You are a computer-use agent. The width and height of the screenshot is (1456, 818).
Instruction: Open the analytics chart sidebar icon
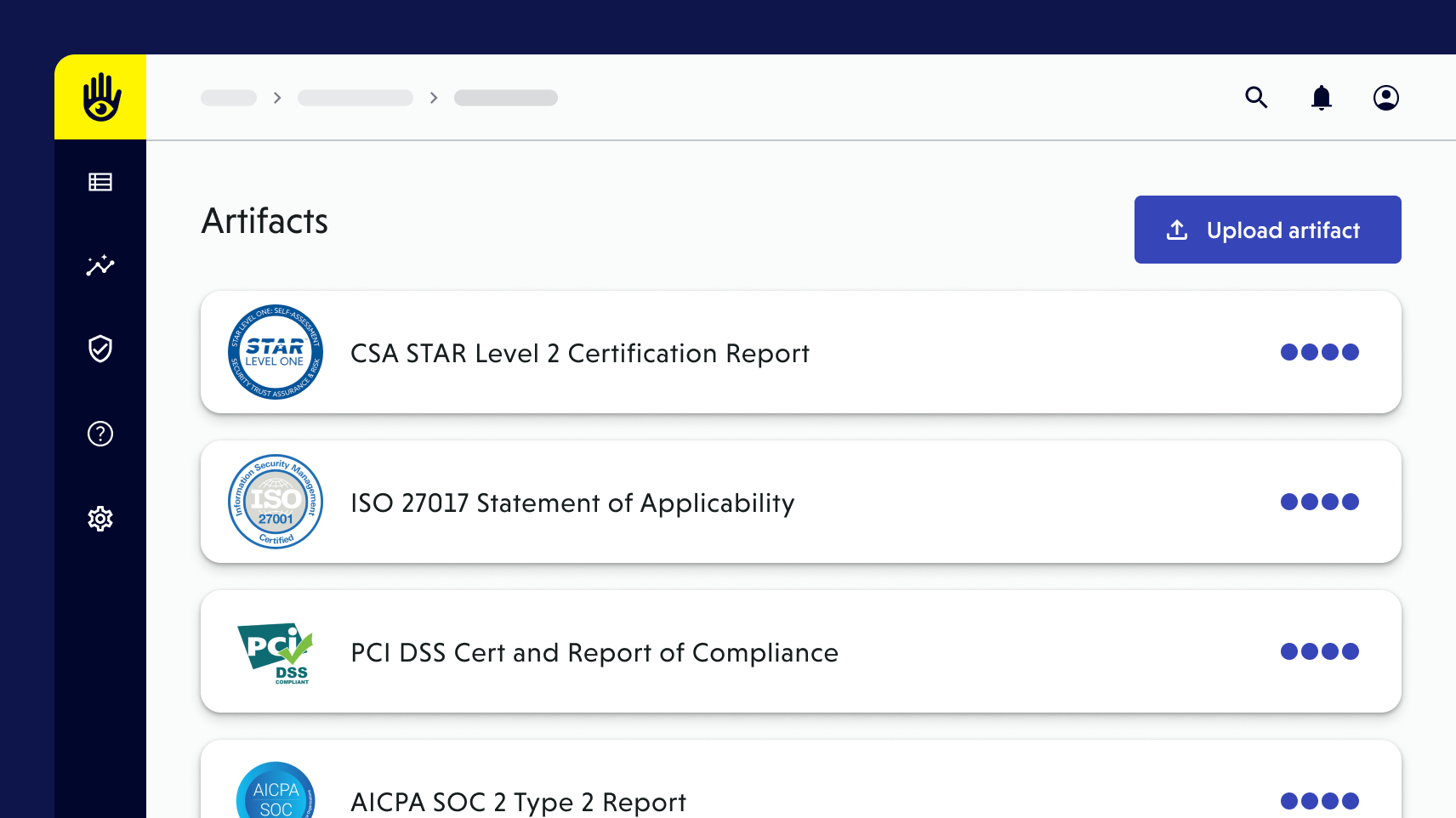coord(100,265)
